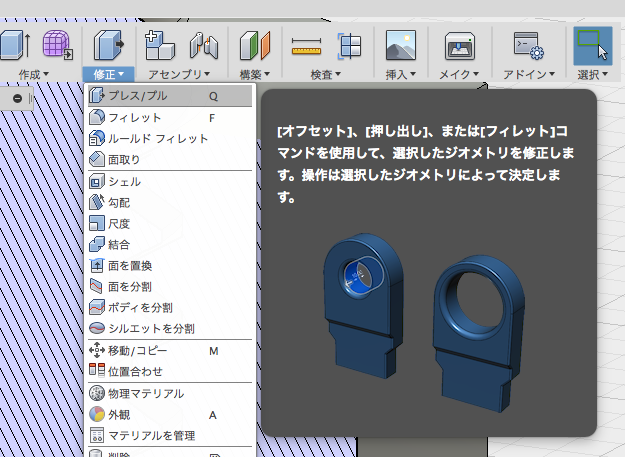This screenshot has height=457, width=625.
Task: Choose シェル from the menu
Action: pyautogui.click(x=170, y=182)
